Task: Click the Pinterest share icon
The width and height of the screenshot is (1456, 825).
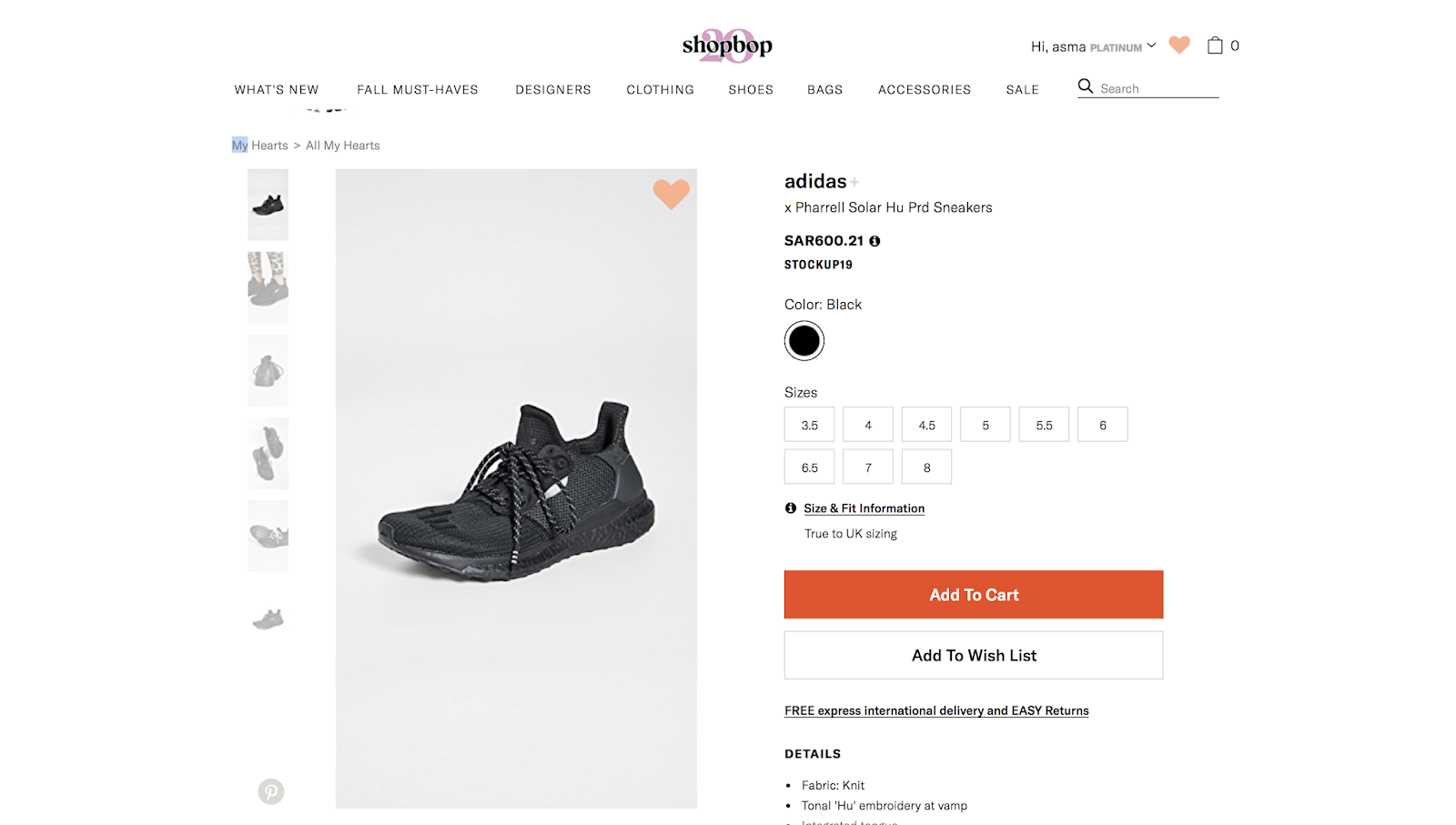Action: click(x=271, y=791)
